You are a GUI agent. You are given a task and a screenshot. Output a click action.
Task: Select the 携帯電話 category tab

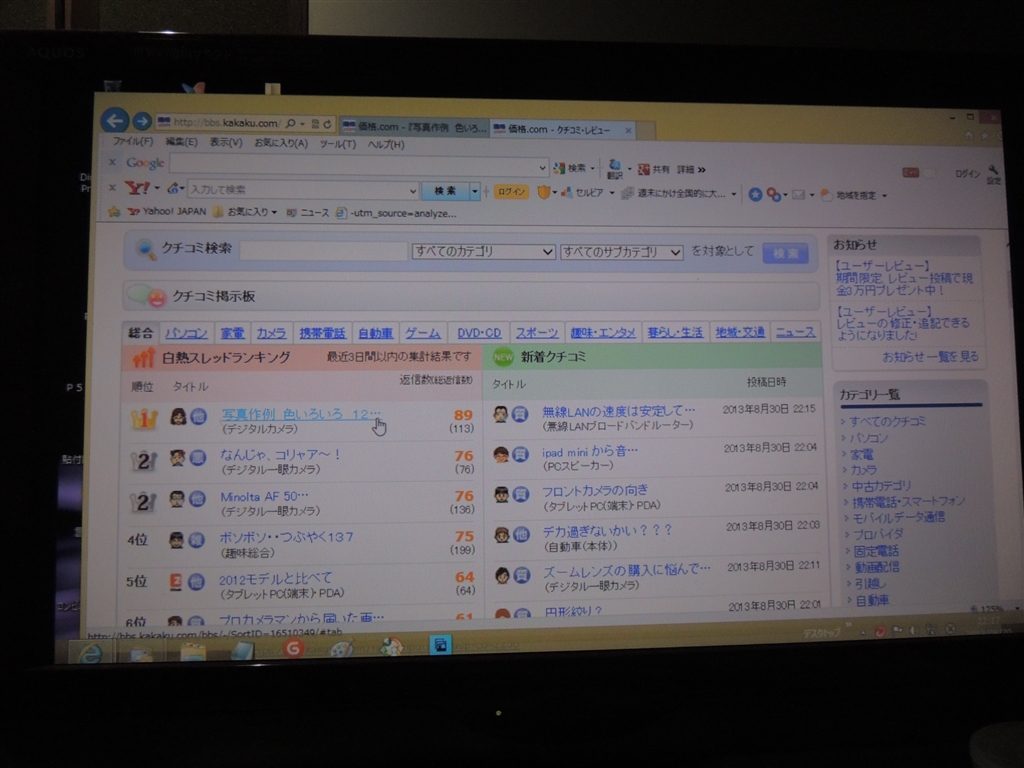click(x=322, y=333)
